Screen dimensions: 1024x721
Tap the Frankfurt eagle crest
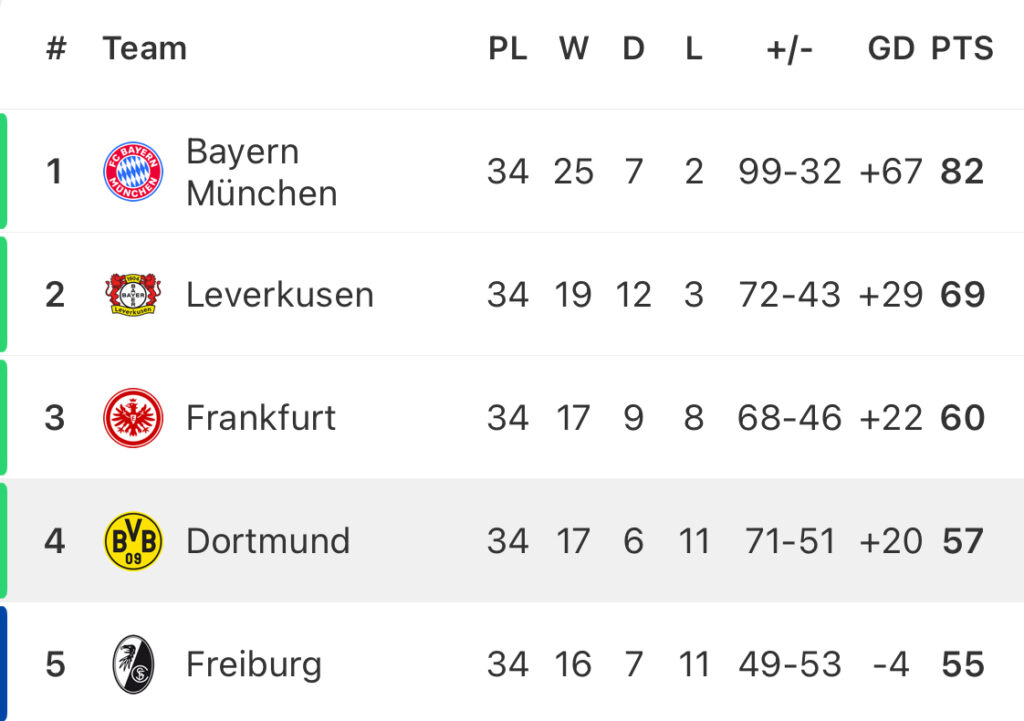(133, 418)
